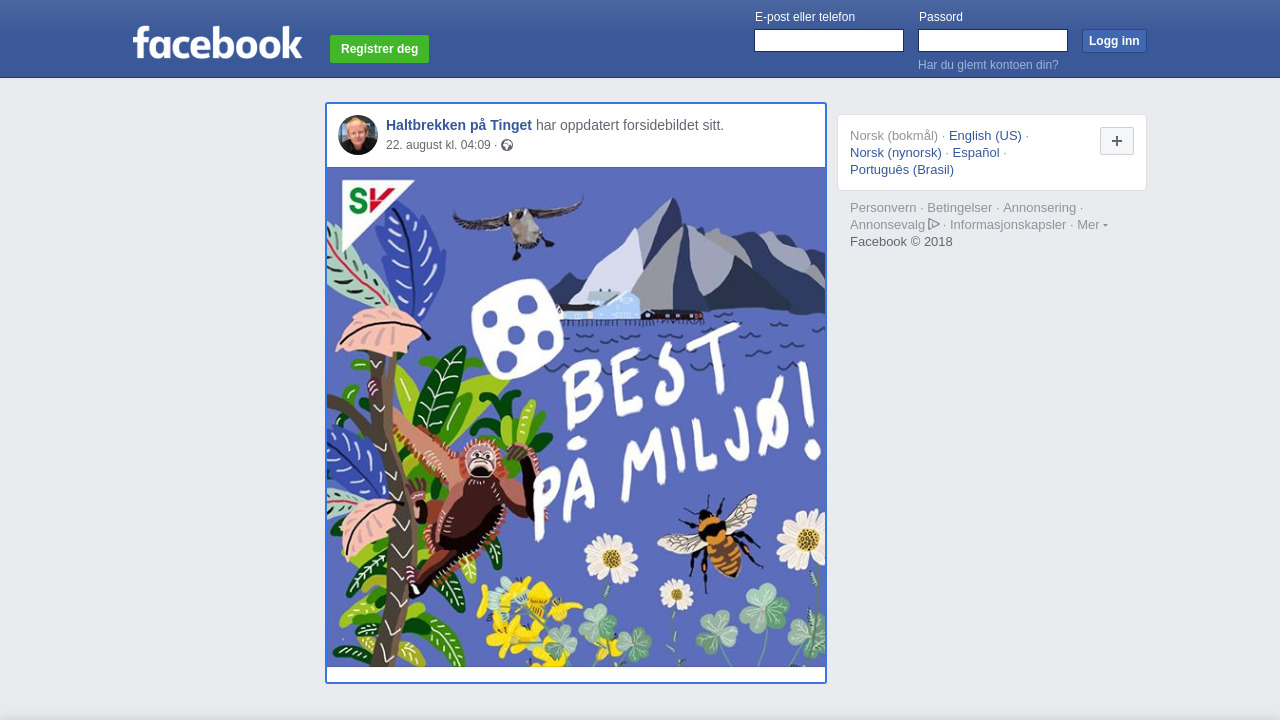Open the Haltbrekken profile picture
Viewport: 1280px width, 720px height.
(x=358, y=135)
